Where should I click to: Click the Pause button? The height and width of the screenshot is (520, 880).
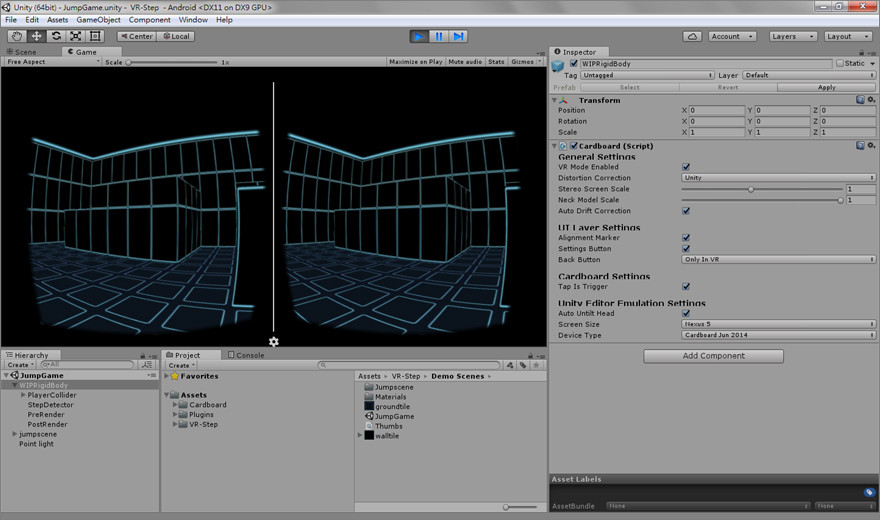438,36
